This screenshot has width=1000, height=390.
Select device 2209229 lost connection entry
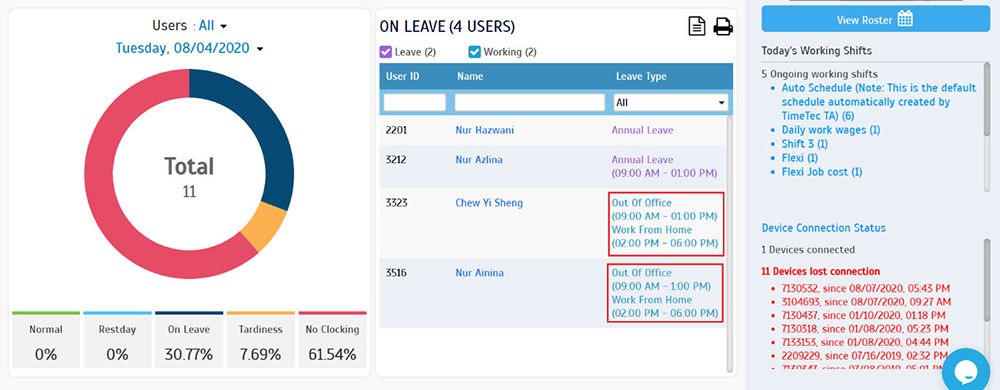[865, 355]
